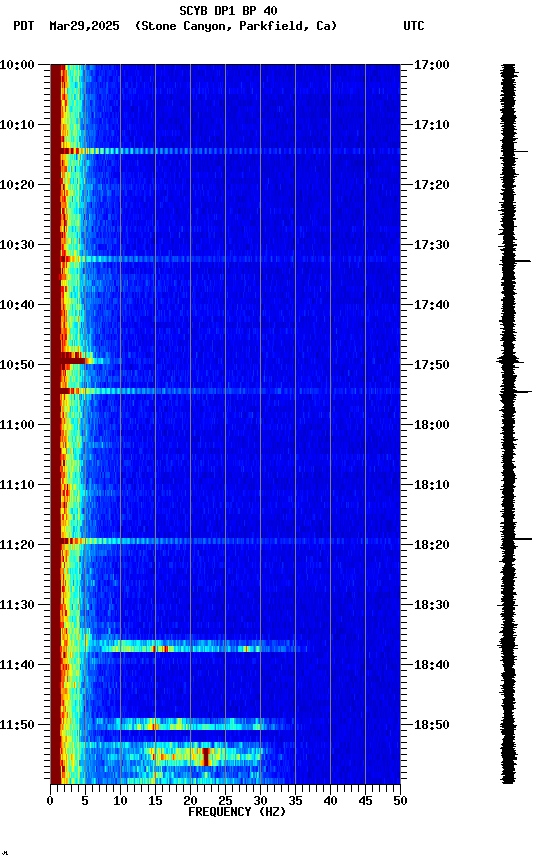The image size is (552, 864).
Task: Click the waveform spike at 18:20 UTC
Action: (x=522, y=539)
